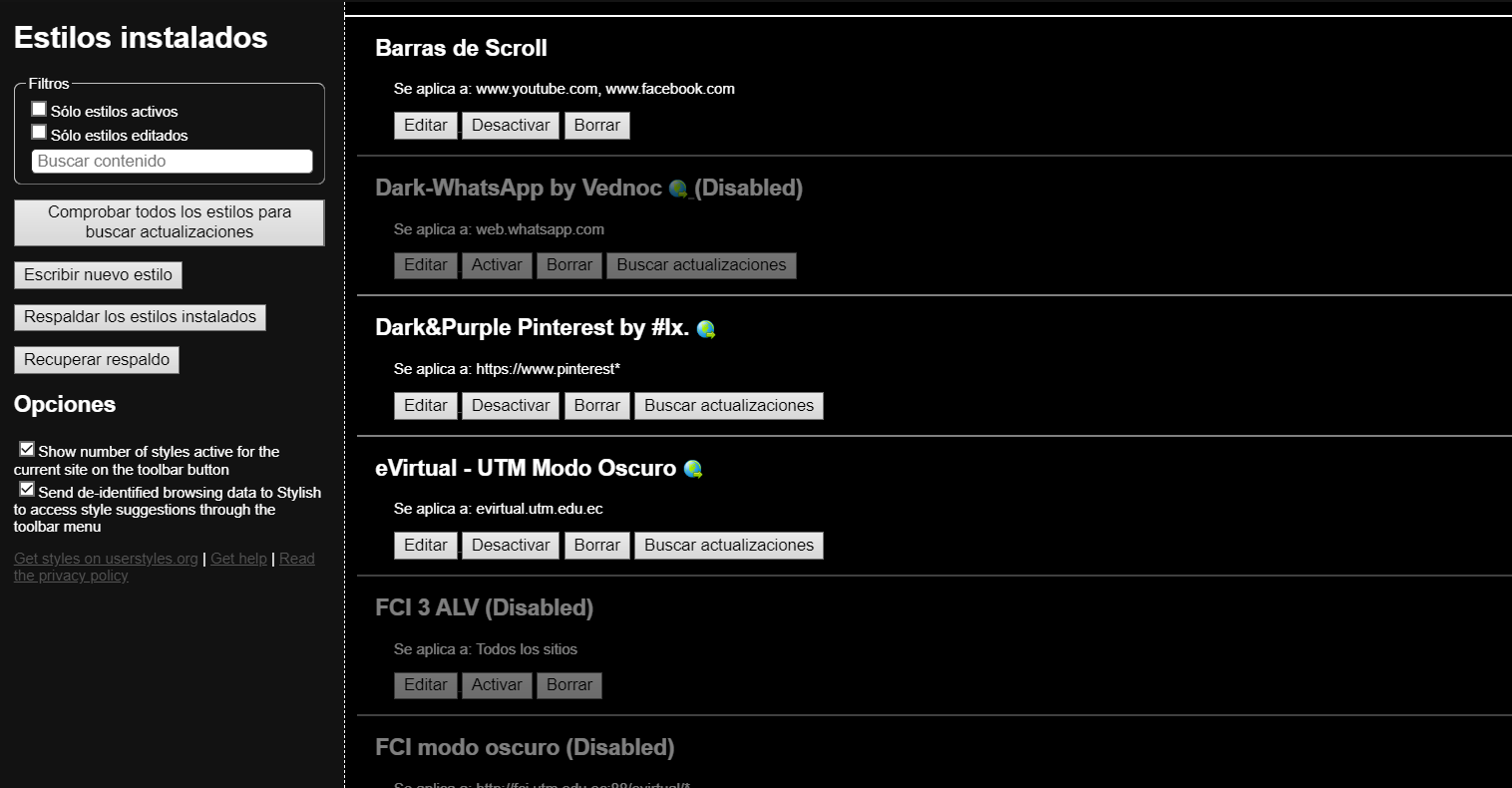
Task: Click the "Get help" link
Action: coord(238,558)
